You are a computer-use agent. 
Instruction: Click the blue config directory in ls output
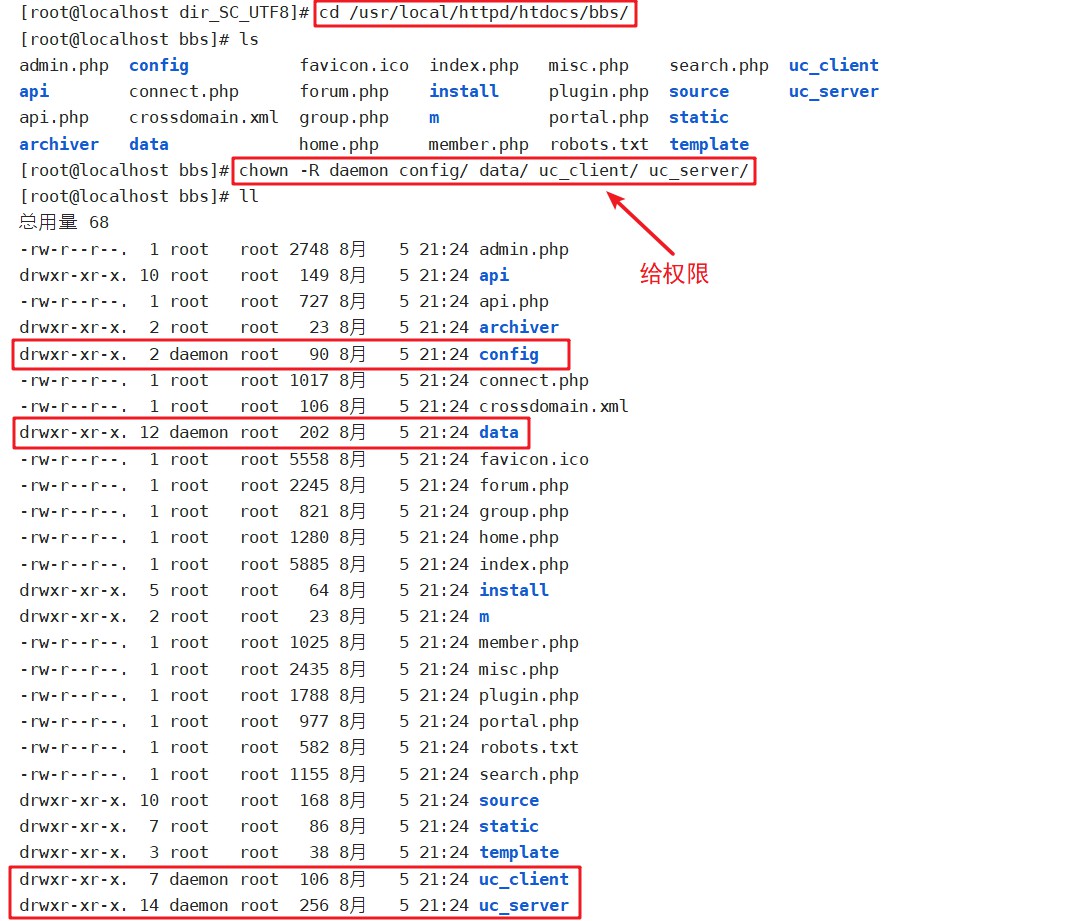pyautogui.click(x=159, y=66)
